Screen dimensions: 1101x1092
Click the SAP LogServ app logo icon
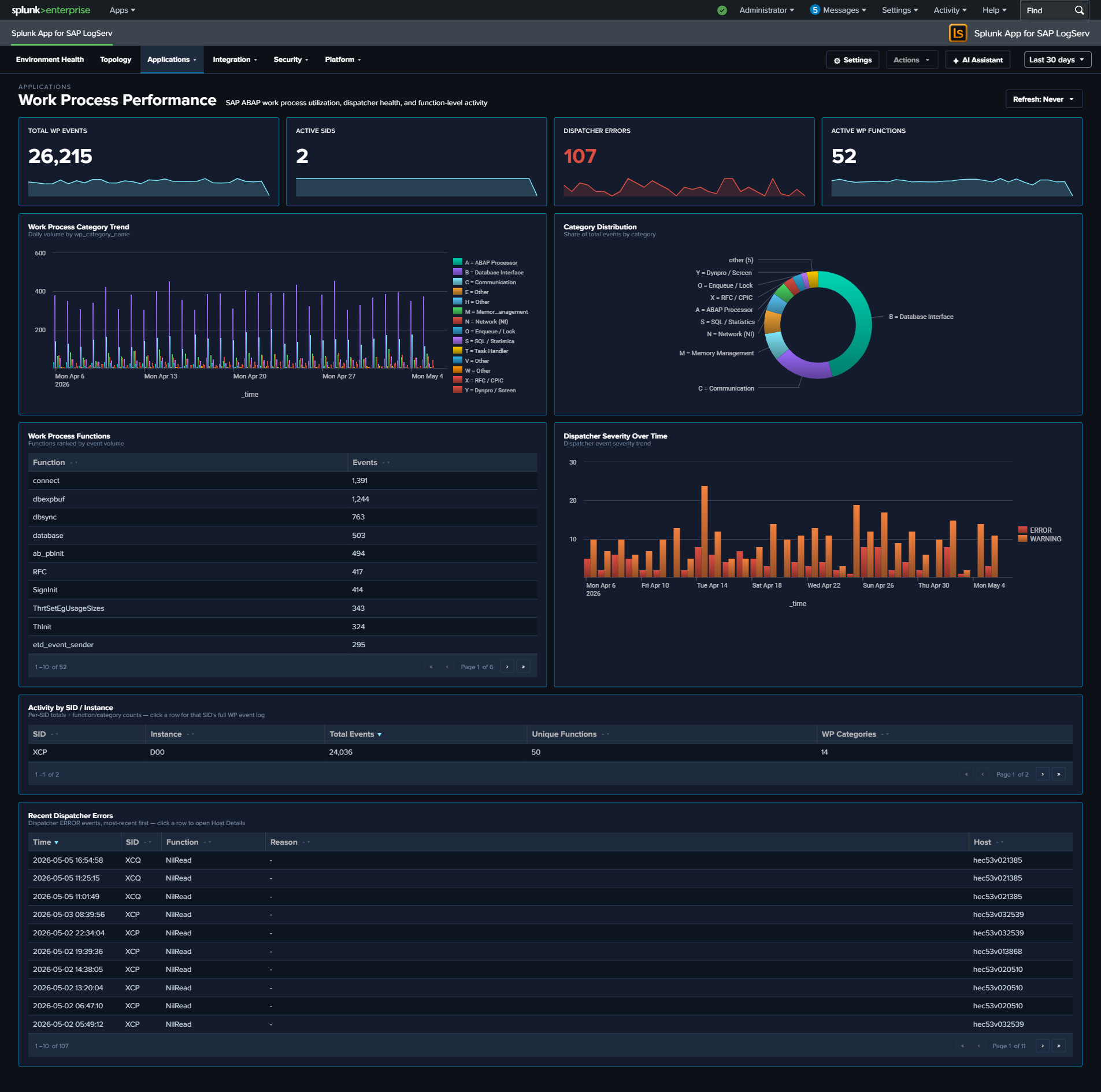click(x=958, y=33)
